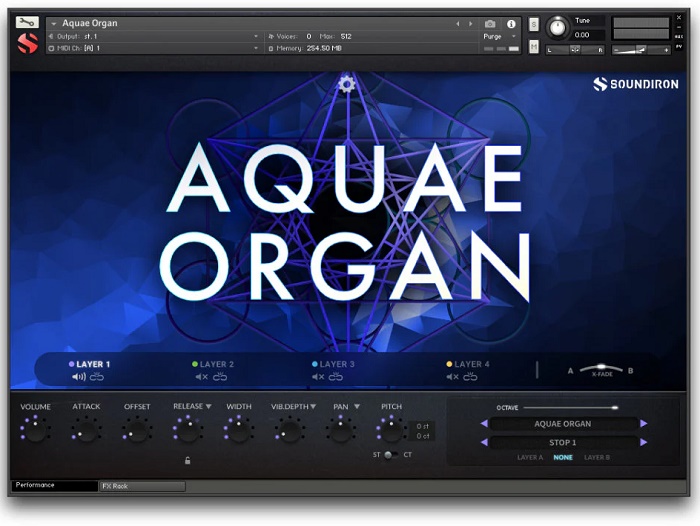Screen dimensions: 700x526
Task: Click the release lock icon
Action: tap(188, 460)
